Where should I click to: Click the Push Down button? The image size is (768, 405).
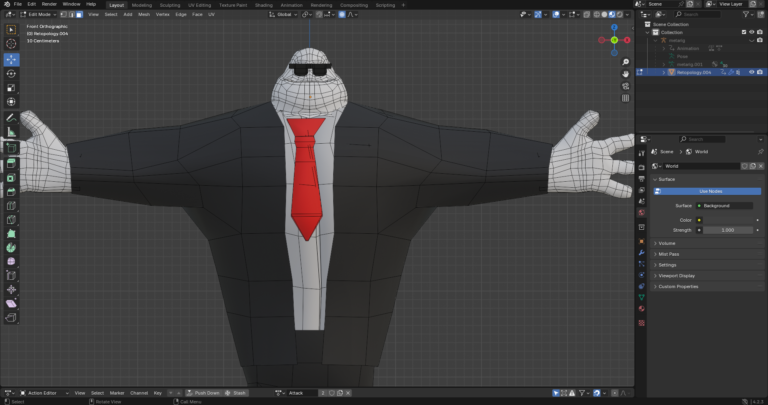(207, 393)
